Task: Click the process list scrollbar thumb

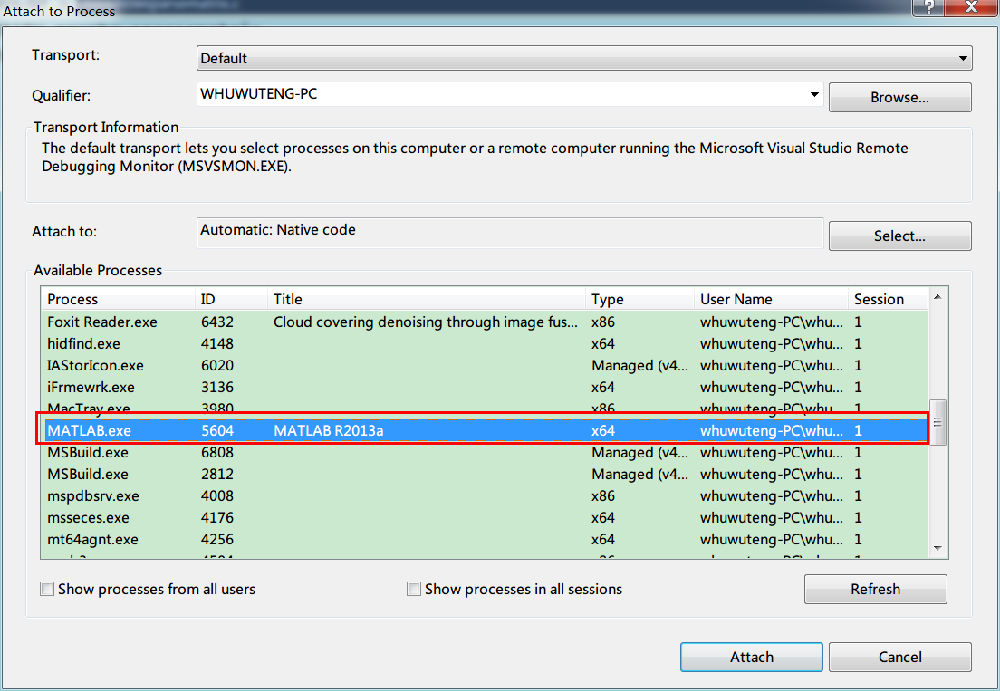Action: (938, 422)
